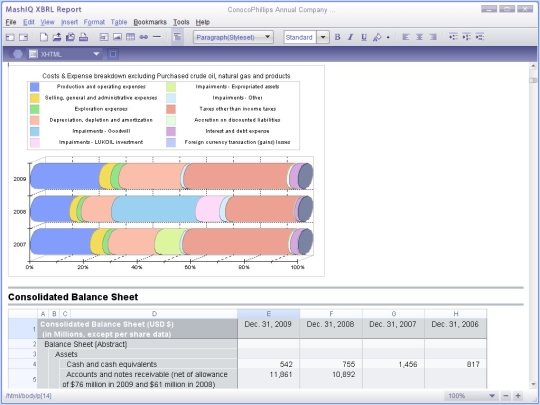
Task: Click the insert table grid icon
Action: click(x=130, y=37)
